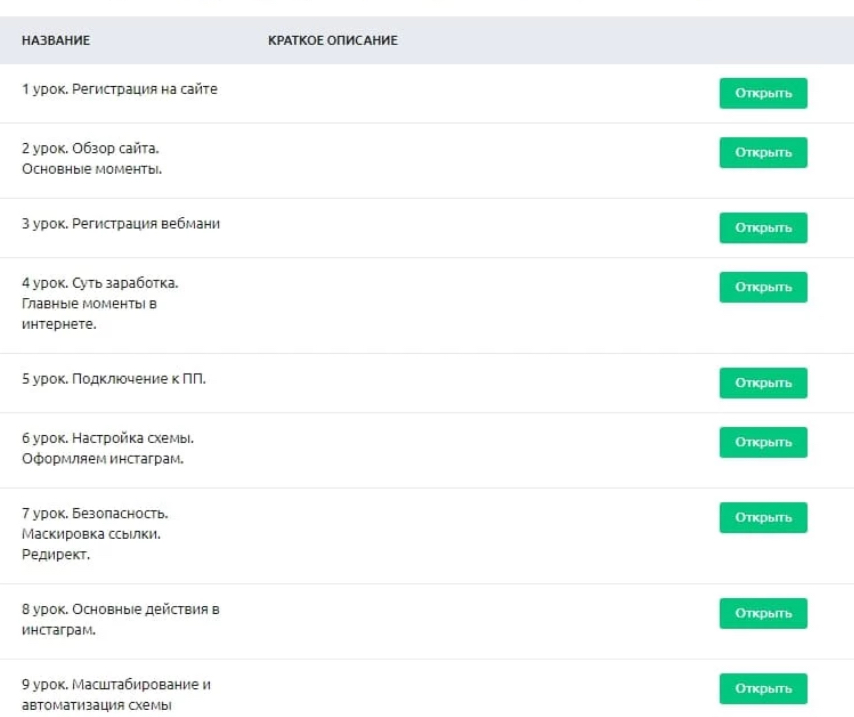Open lesson 2 using its Открыть button

coord(762,152)
